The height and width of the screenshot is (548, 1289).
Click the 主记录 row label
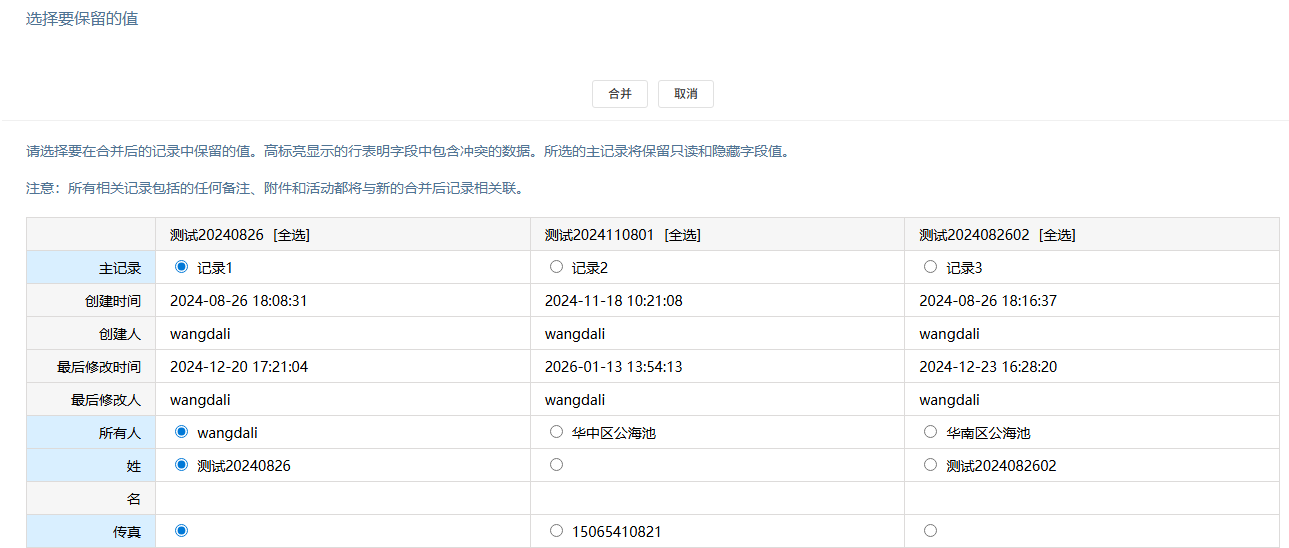pos(120,268)
